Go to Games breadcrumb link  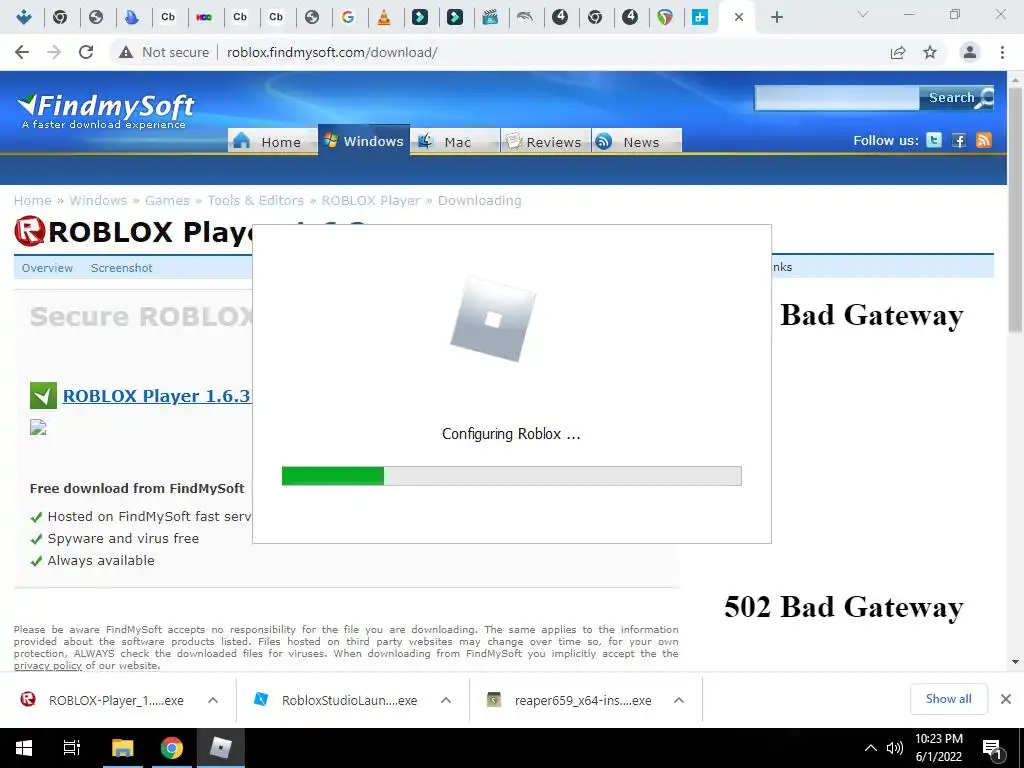[x=167, y=200]
